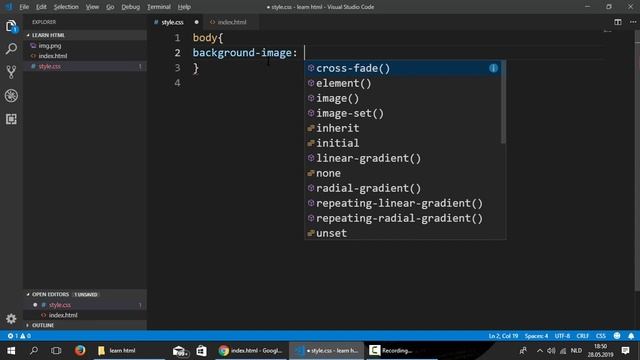Image resolution: width=640 pixels, height=360 pixels.
Task: Open the Help menu
Action: click(x=184, y=7)
